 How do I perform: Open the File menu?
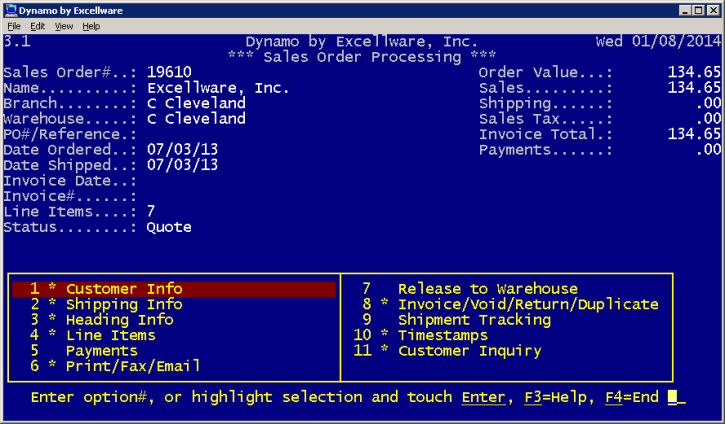pyautogui.click(x=14, y=26)
